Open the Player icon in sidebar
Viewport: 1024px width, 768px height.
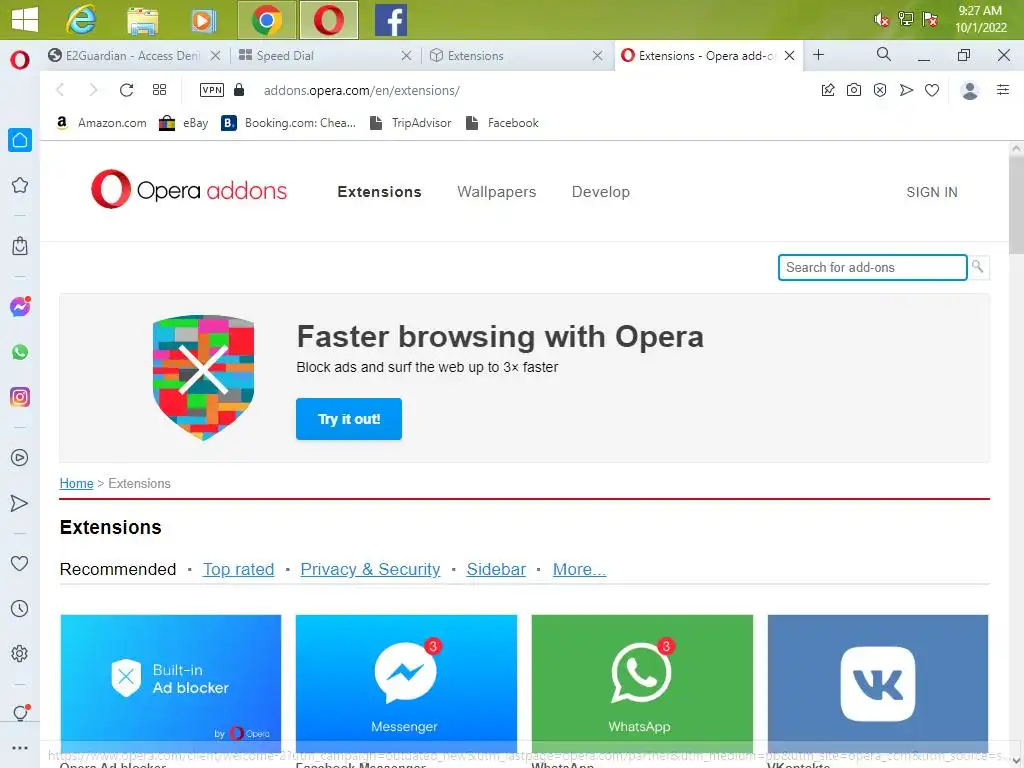pyautogui.click(x=20, y=458)
